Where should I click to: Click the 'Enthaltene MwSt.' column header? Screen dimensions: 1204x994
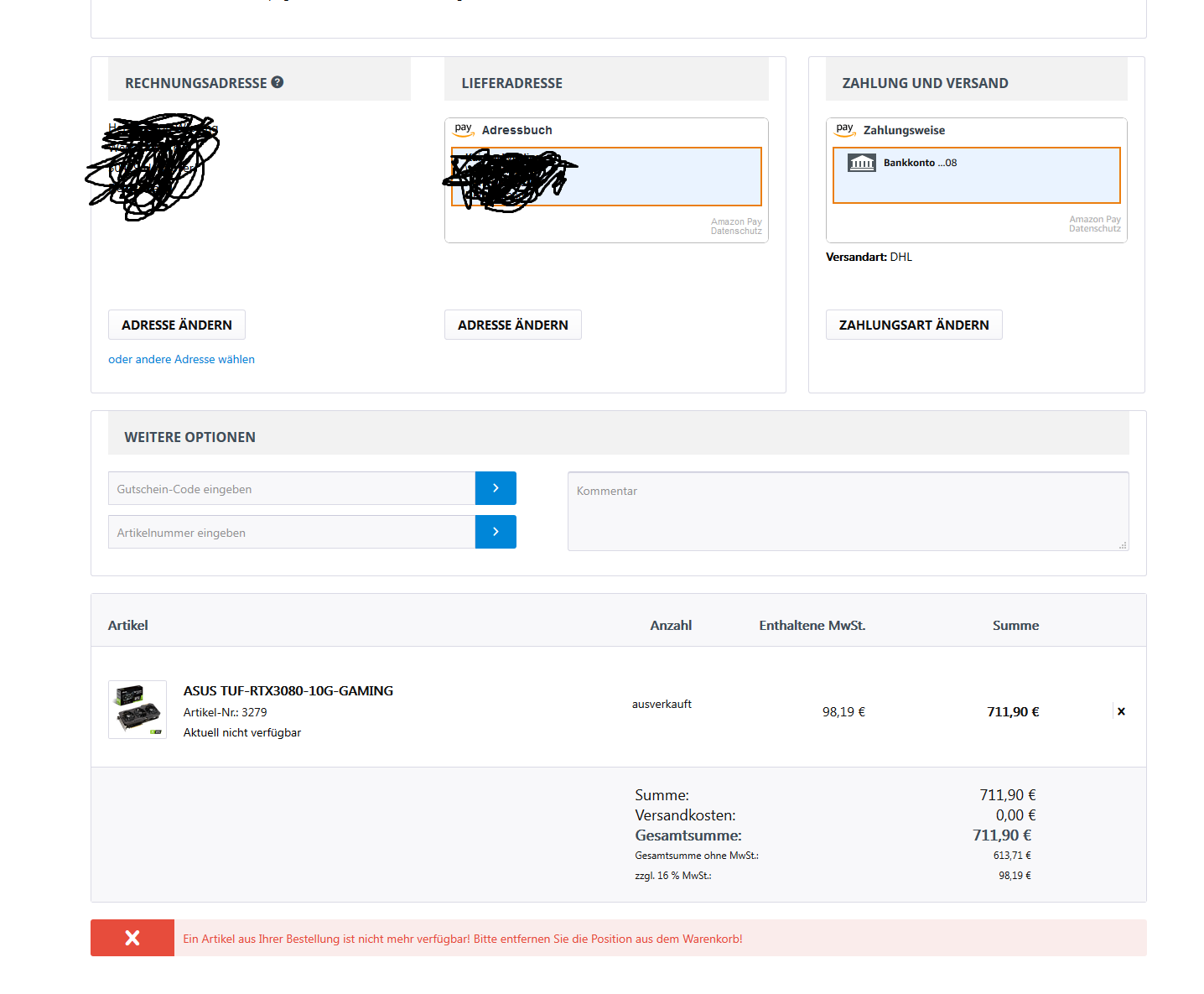(812, 625)
